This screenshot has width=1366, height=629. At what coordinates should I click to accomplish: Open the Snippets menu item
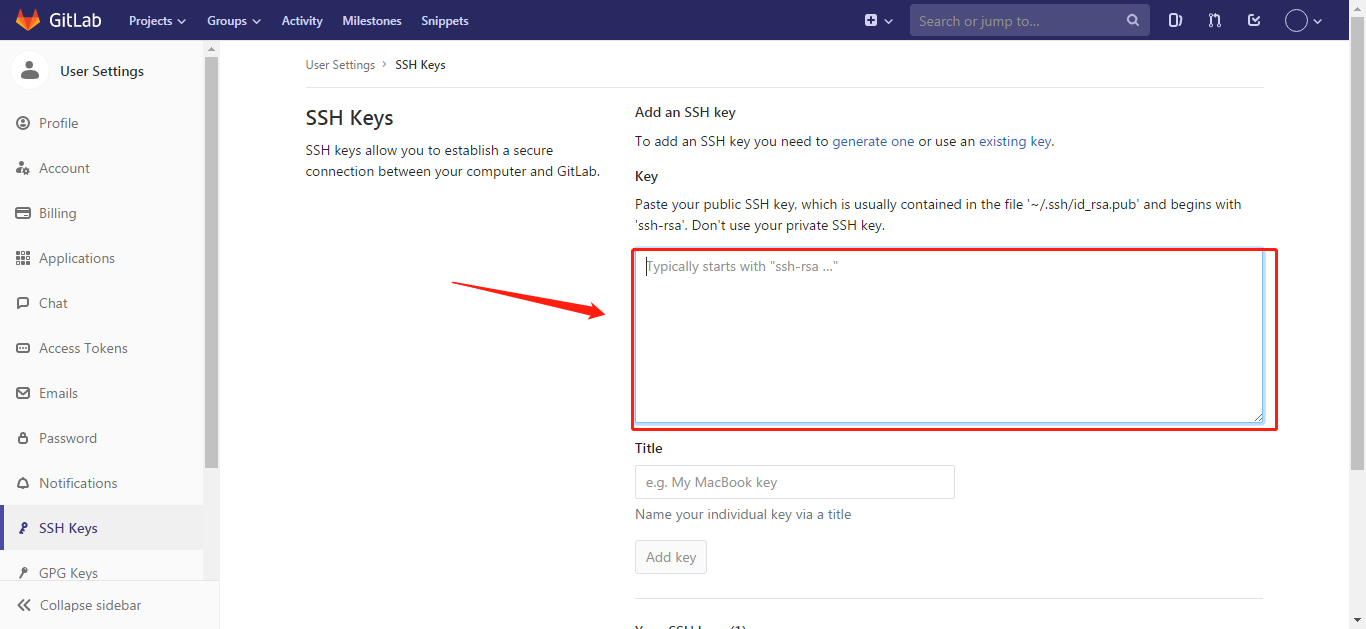tap(444, 20)
